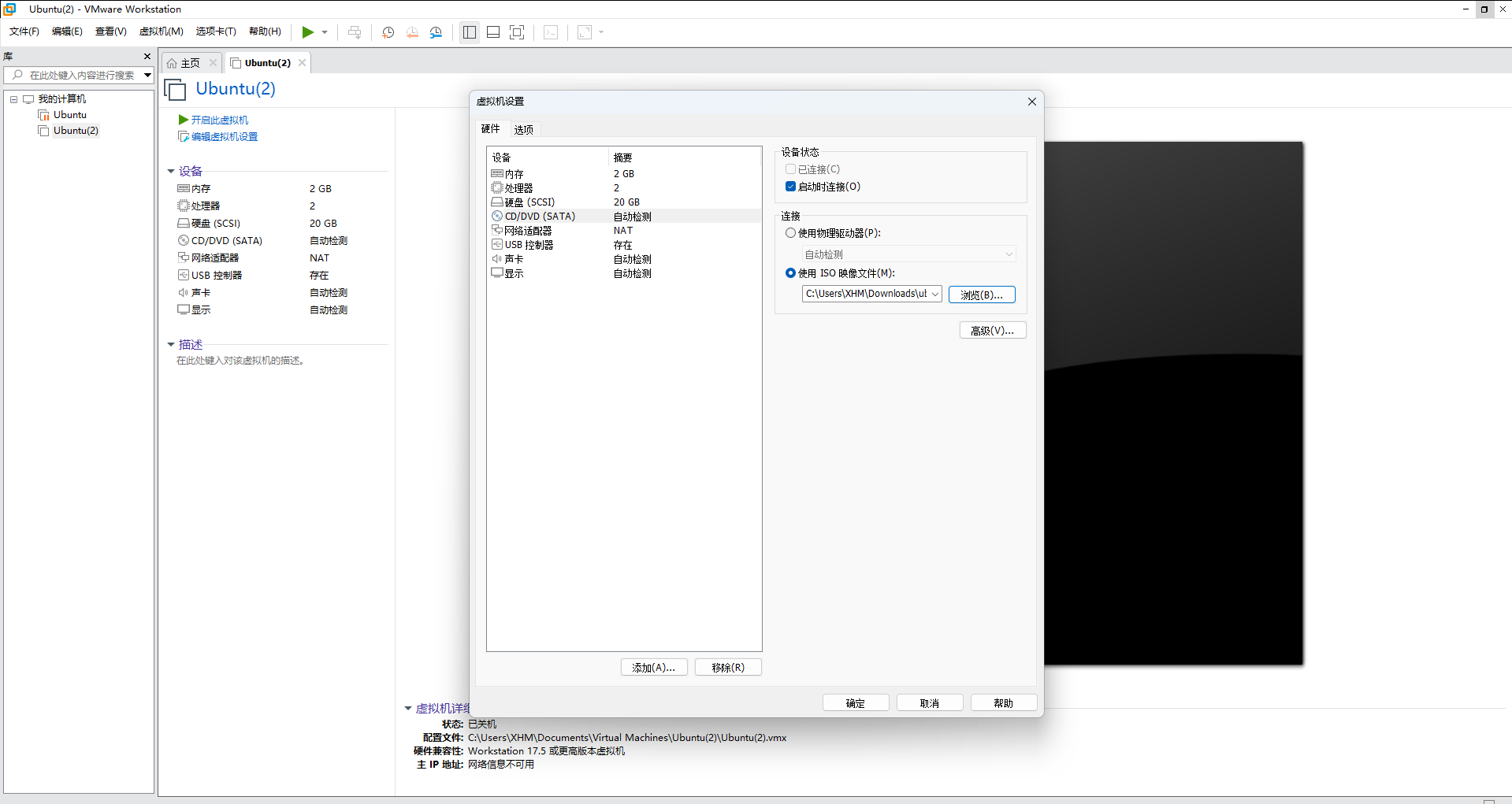
Task: Open the 查看(V) menu
Action: pos(111,31)
